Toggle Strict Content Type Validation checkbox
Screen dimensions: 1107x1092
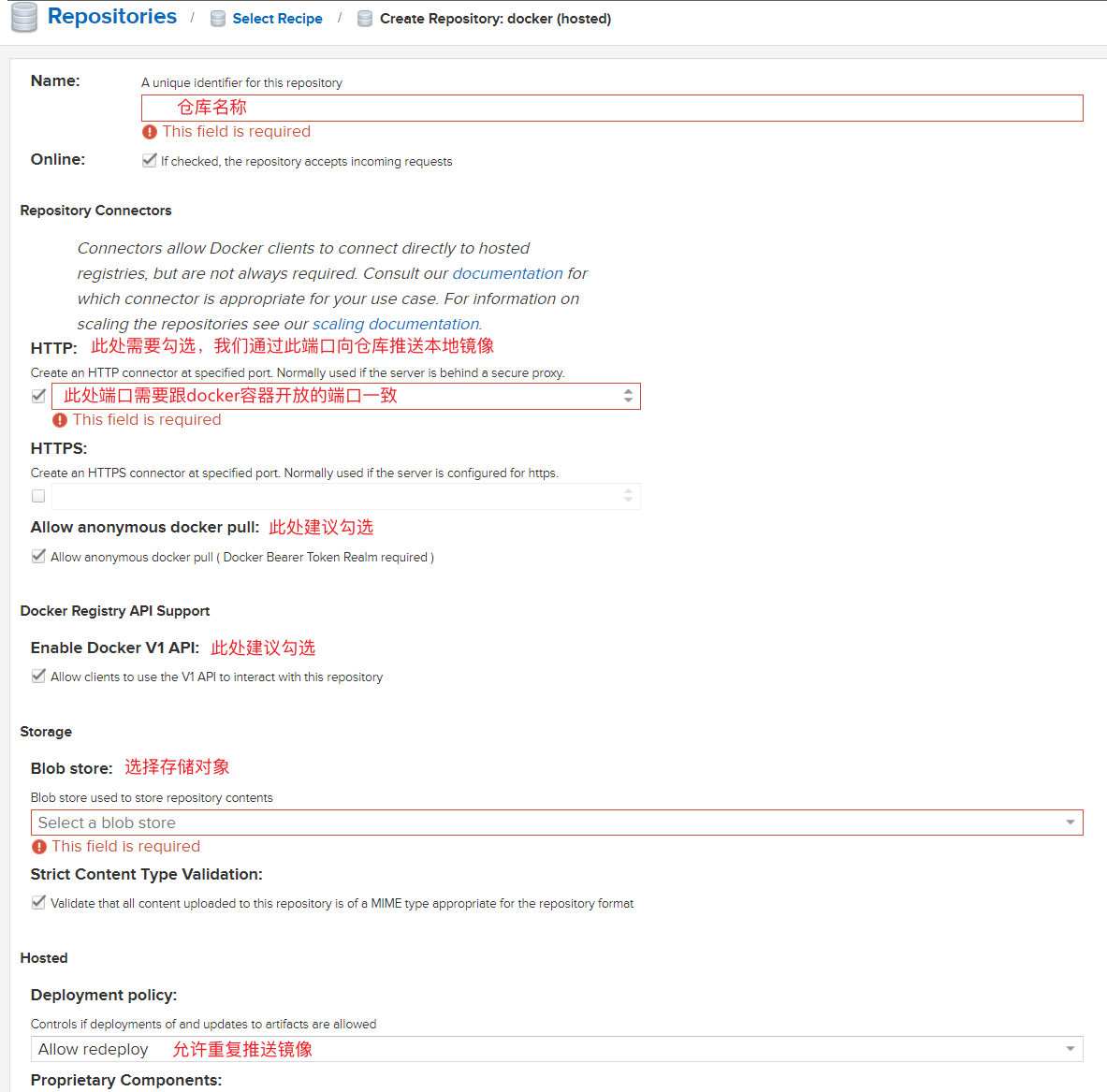point(38,902)
